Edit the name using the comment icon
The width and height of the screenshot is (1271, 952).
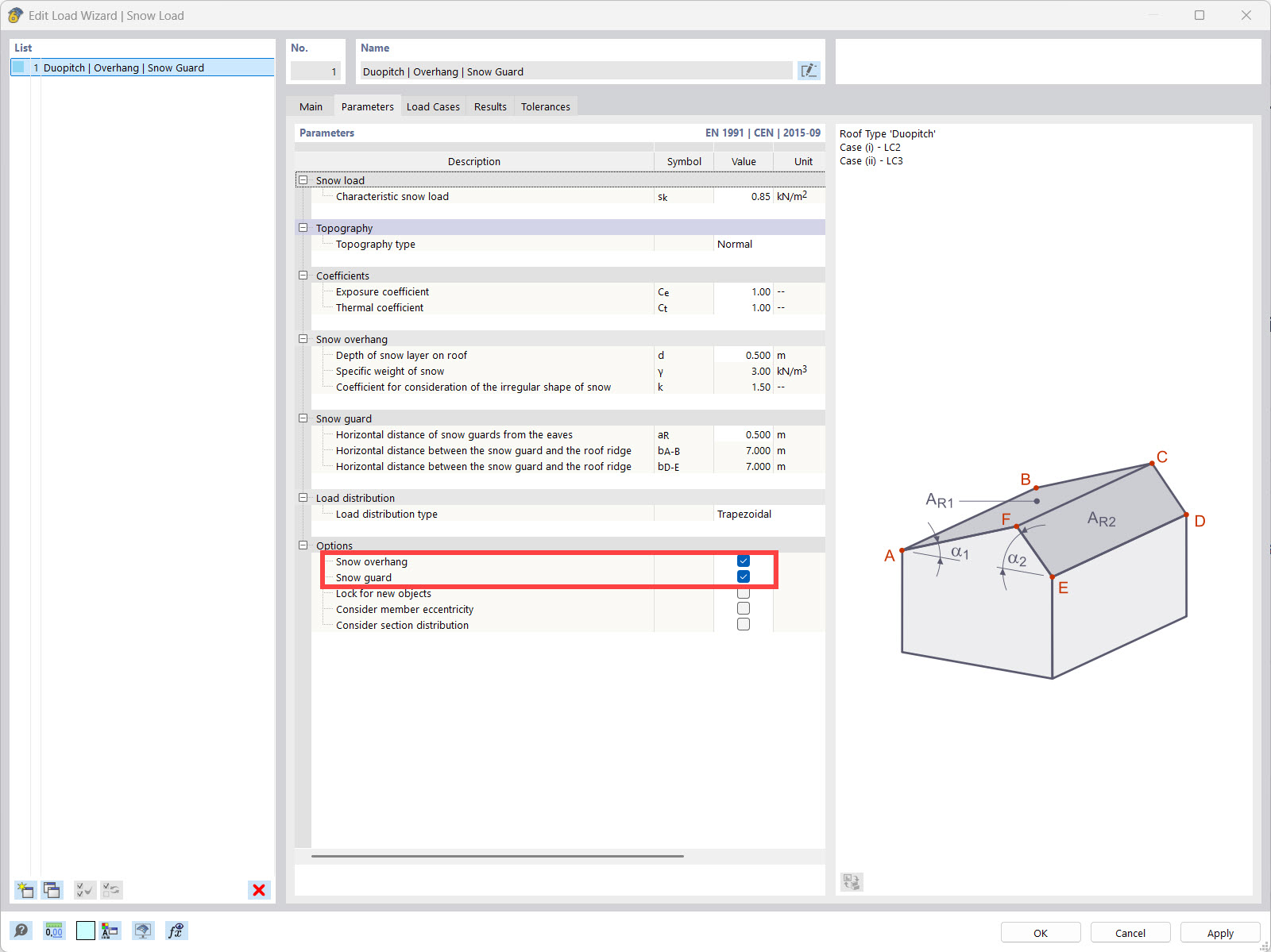tap(809, 71)
